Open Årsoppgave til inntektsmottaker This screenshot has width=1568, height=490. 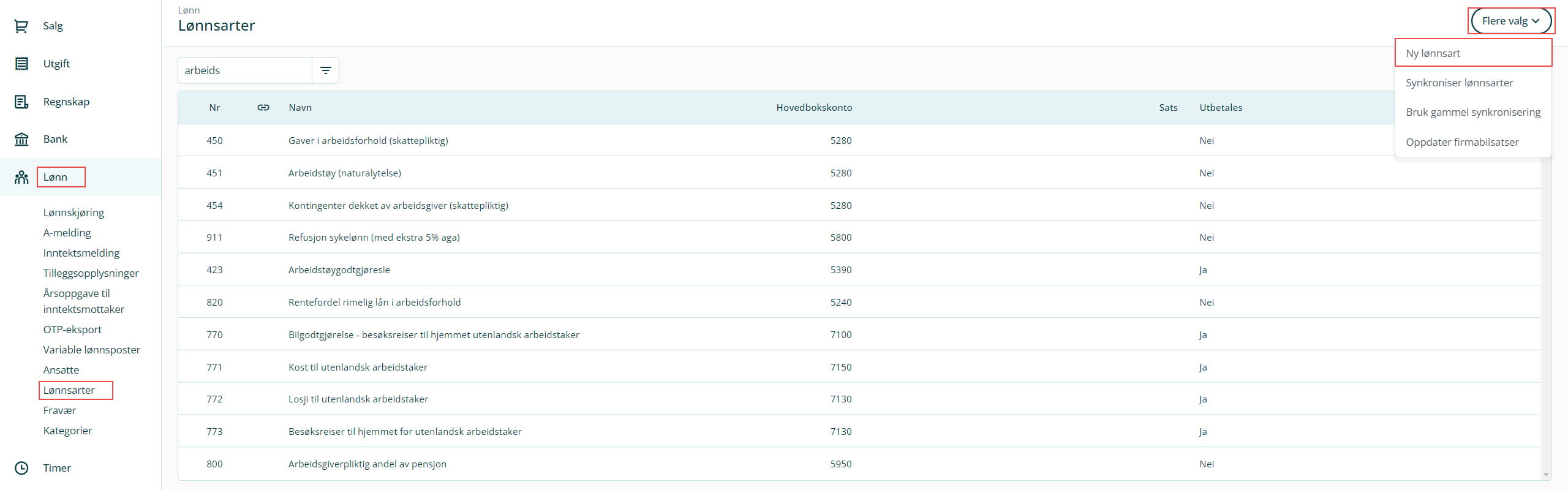83,301
